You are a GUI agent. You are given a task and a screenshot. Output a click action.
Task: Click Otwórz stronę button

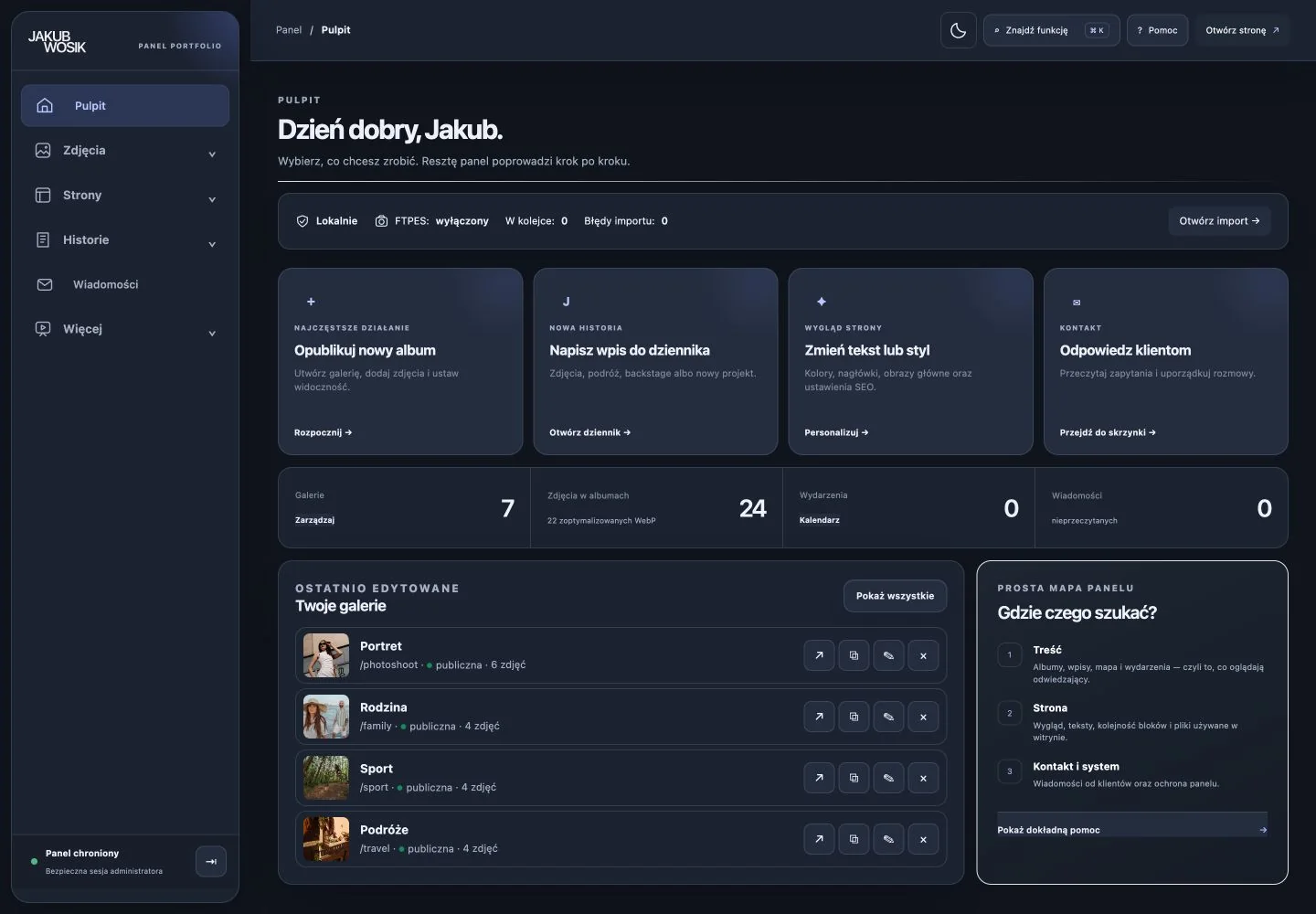click(x=1242, y=30)
